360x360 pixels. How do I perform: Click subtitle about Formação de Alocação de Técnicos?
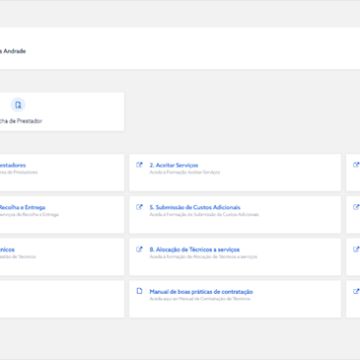pos(203,257)
